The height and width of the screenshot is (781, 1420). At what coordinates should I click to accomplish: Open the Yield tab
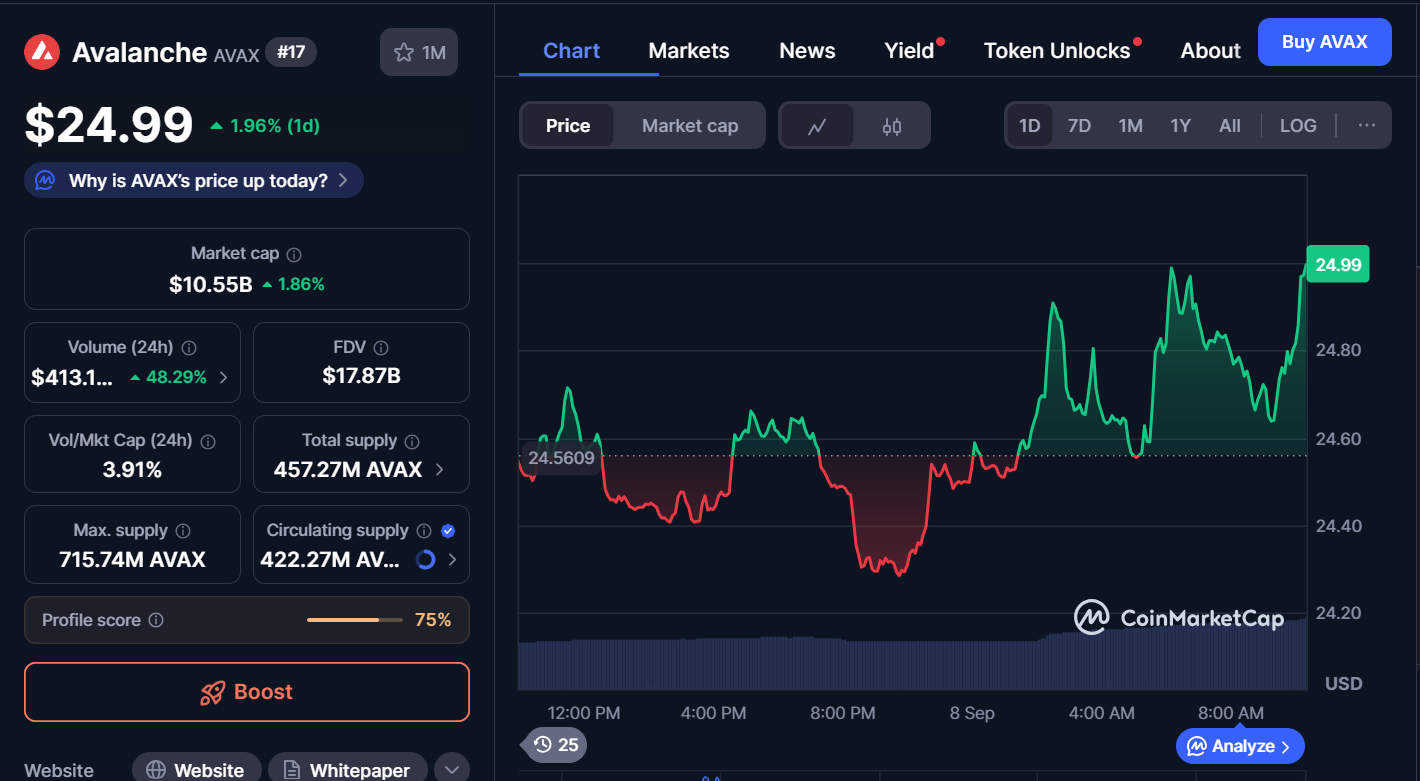click(x=909, y=51)
